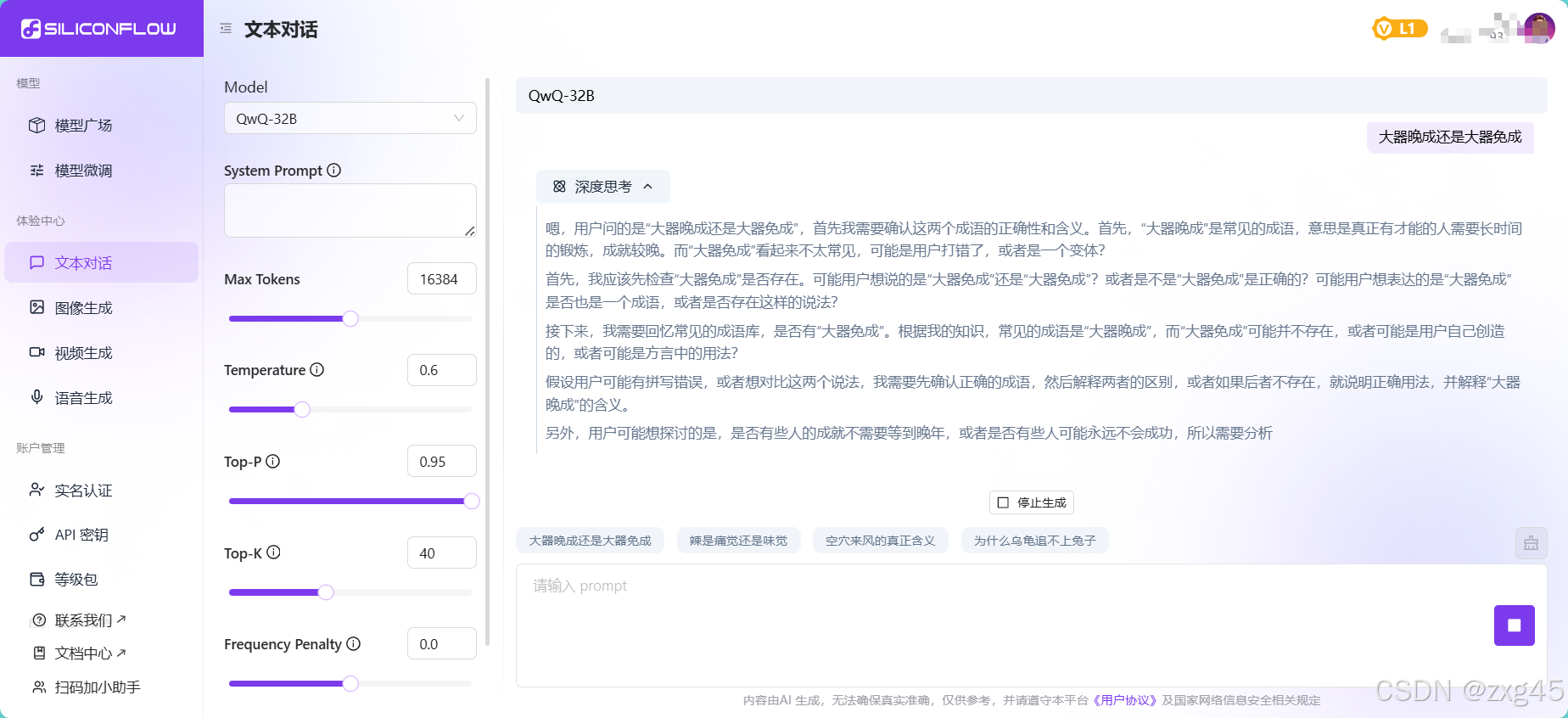Click the user message 大器晚成还是大器免成 bubble
1568x718 pixels.
point(1450,137)
